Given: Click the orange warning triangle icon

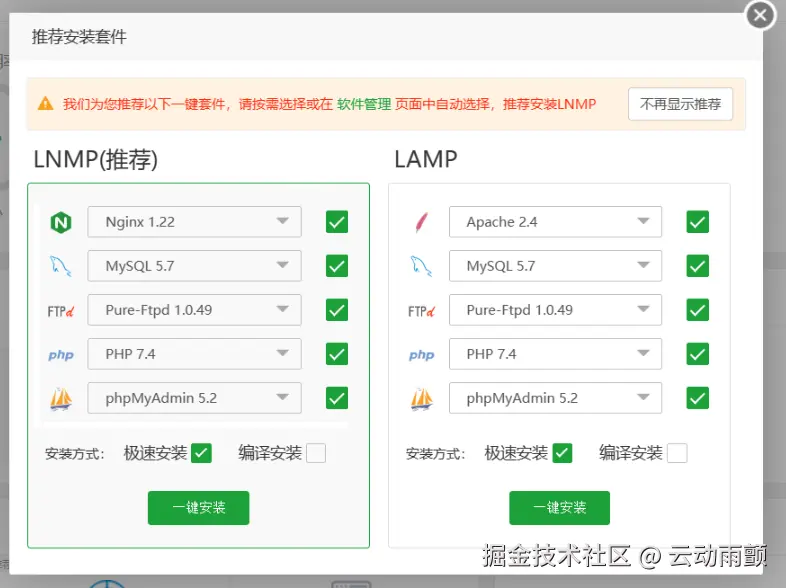Looking at the screenshot, I should point(46,103).
